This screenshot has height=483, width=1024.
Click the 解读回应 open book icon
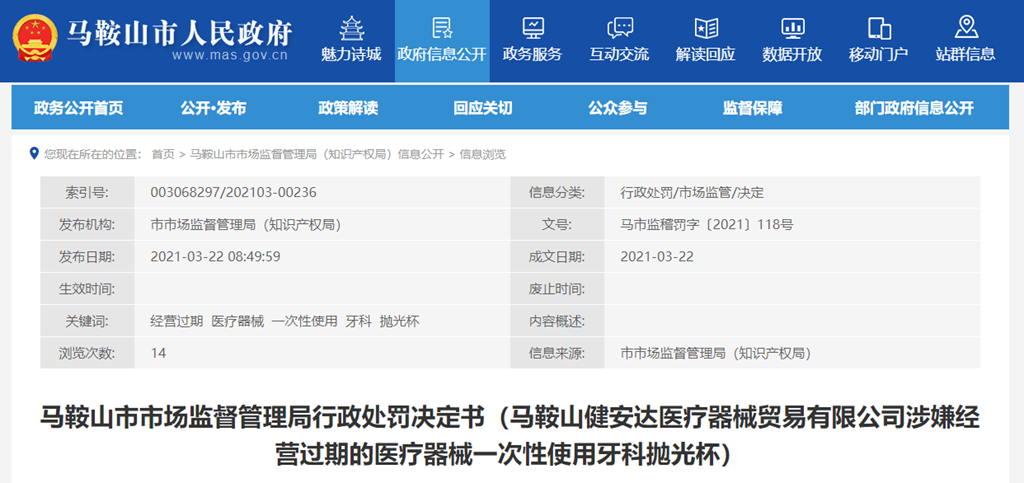705,27
